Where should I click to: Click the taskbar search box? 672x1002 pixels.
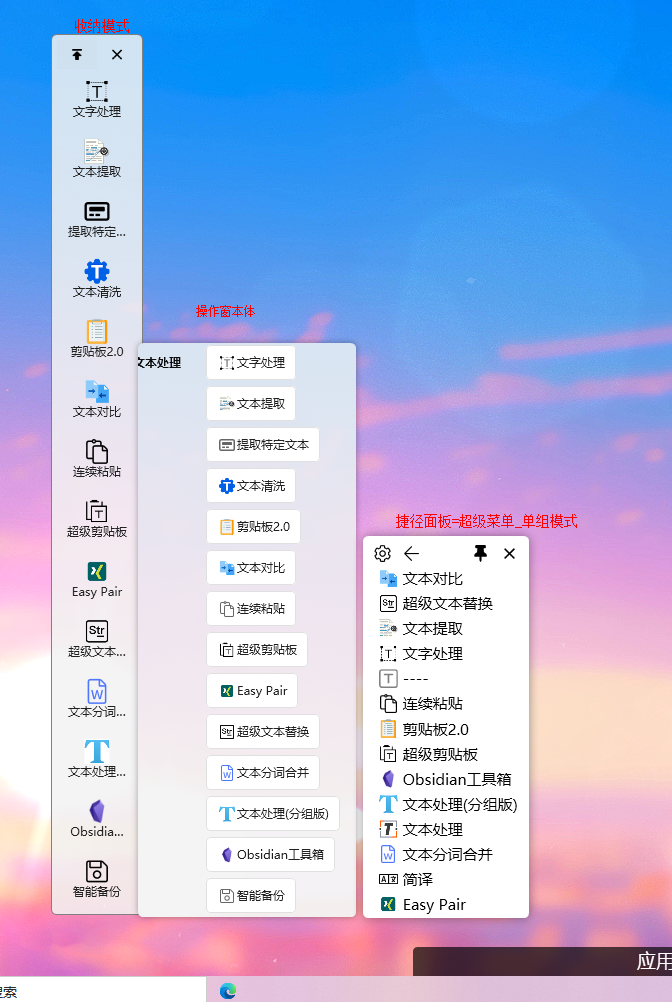[102, 989]
